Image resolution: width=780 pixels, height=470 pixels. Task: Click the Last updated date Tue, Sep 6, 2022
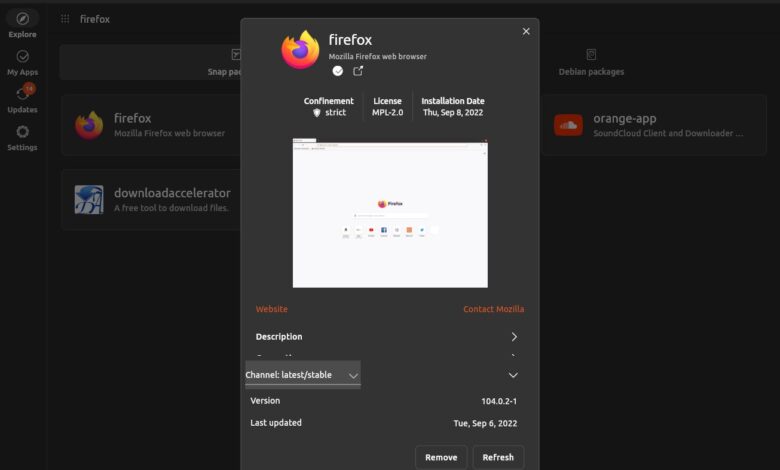[x=485, y=423]
